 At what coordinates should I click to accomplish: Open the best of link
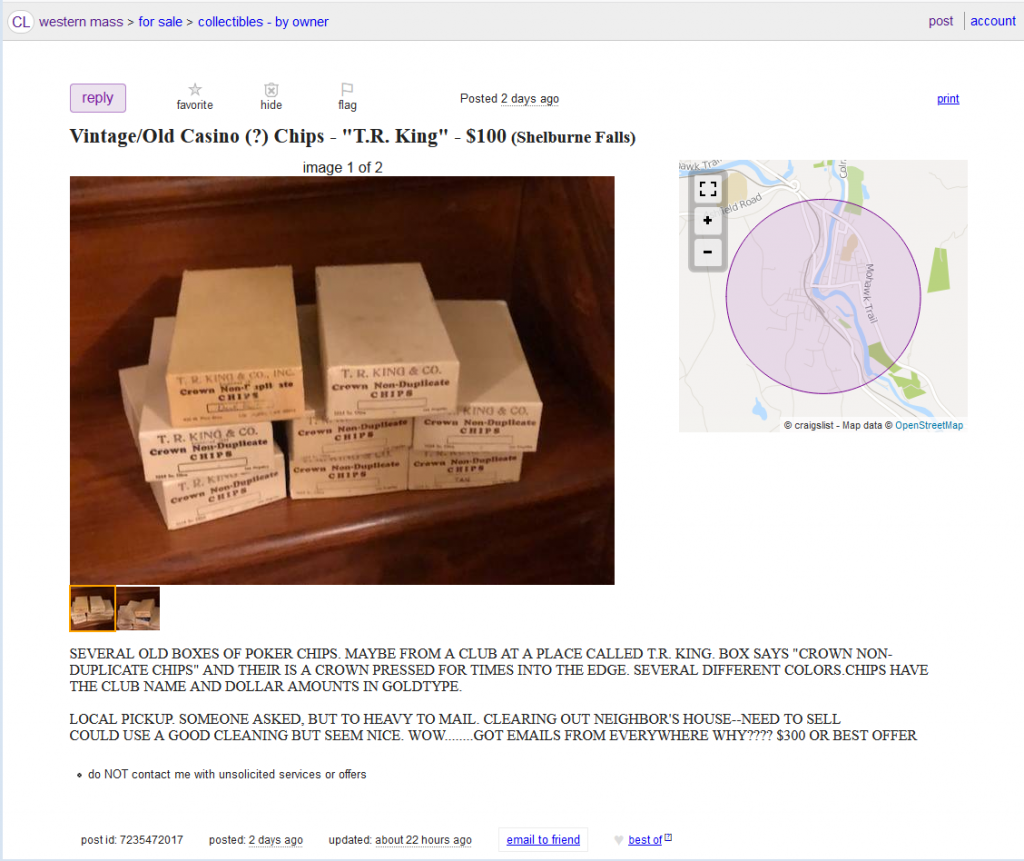[645, 840]
